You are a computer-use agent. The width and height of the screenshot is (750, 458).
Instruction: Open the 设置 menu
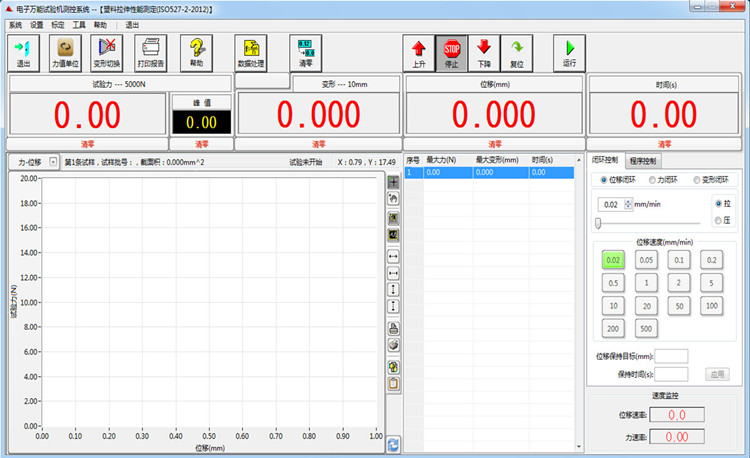coord(36,25)
